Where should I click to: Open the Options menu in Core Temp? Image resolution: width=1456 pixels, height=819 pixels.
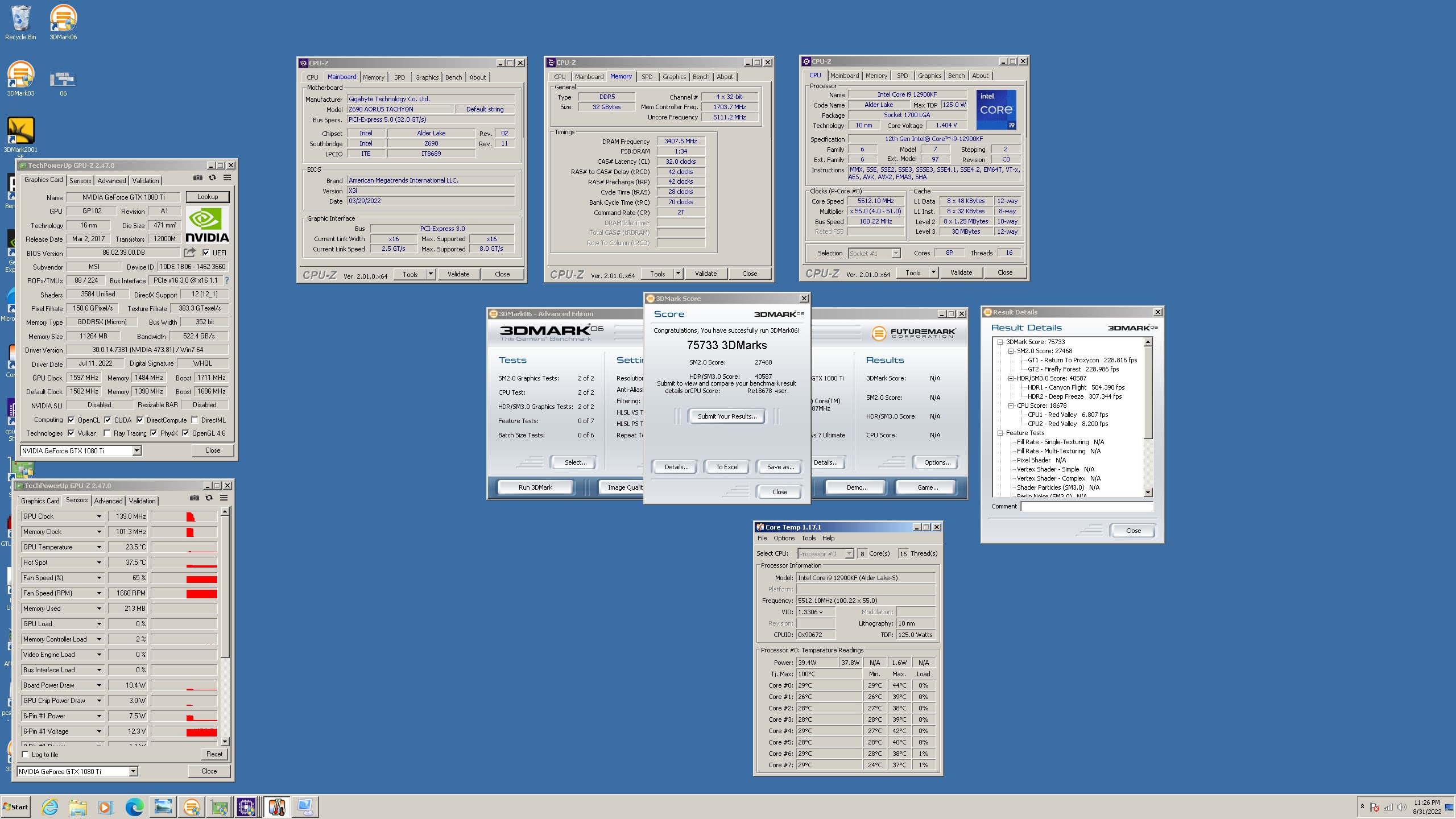point(784,538)
